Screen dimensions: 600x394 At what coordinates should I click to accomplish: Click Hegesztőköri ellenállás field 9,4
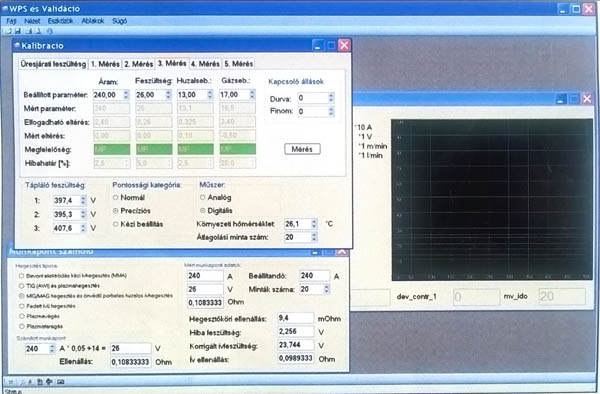[x=295, y=318]
